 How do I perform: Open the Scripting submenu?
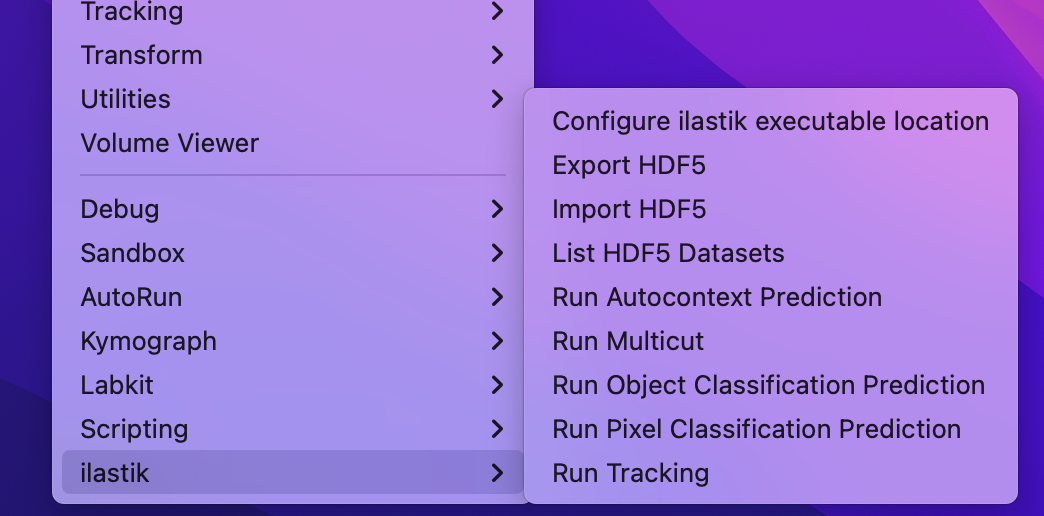[x=292, y=429]
